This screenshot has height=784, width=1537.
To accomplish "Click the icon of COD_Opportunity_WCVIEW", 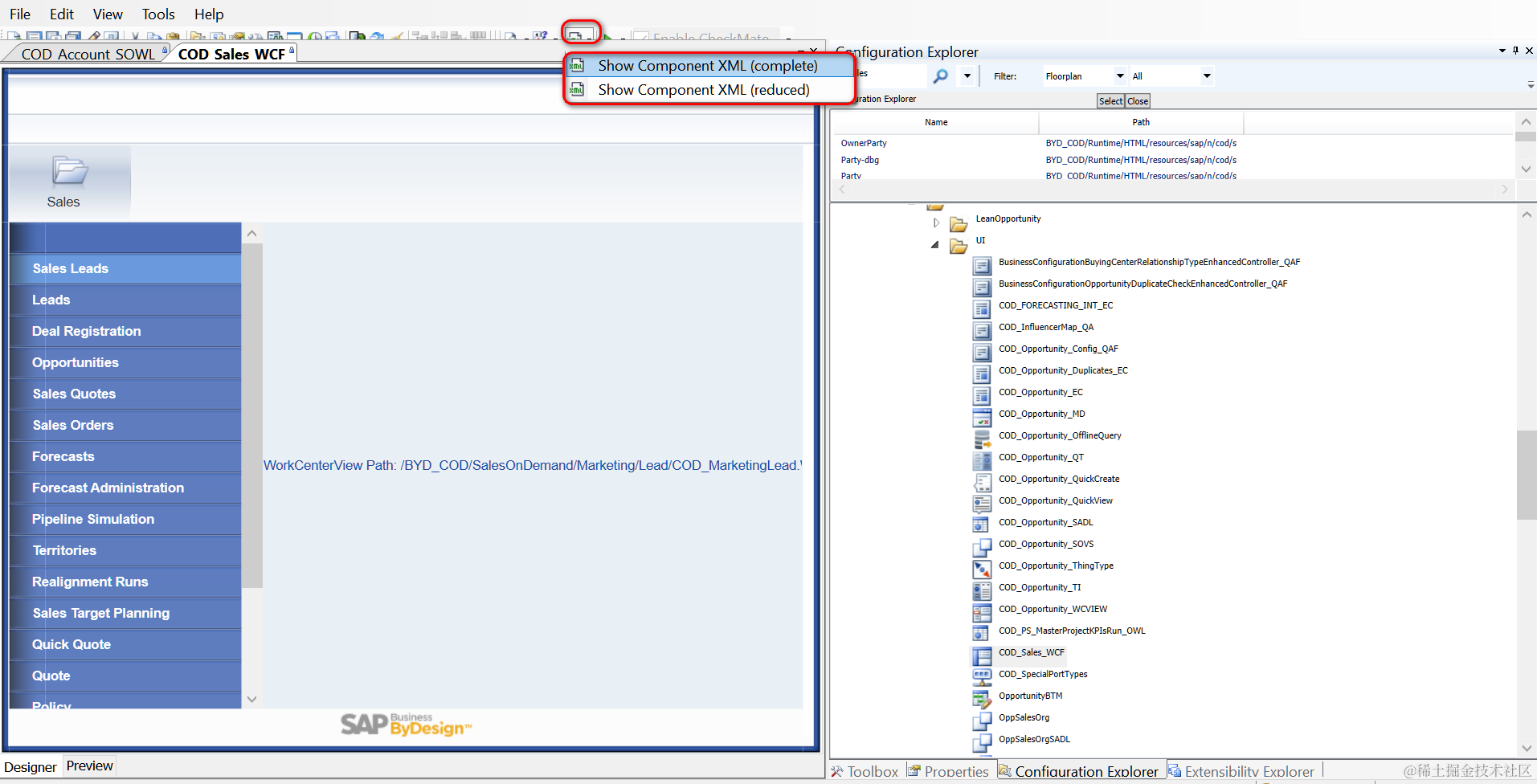I will 982,612.
